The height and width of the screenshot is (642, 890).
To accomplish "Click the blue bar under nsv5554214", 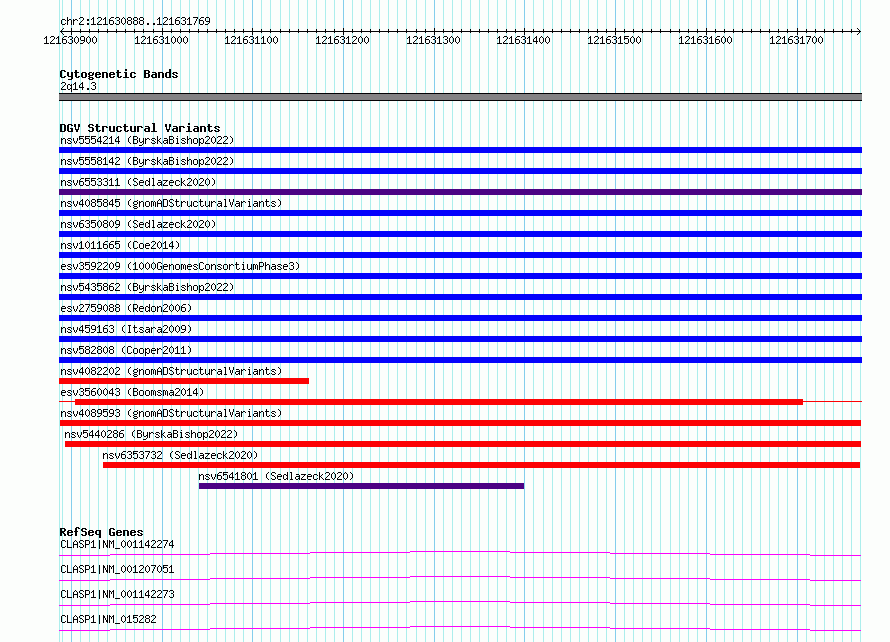I will pyautogui.click(x=460, y=150).
